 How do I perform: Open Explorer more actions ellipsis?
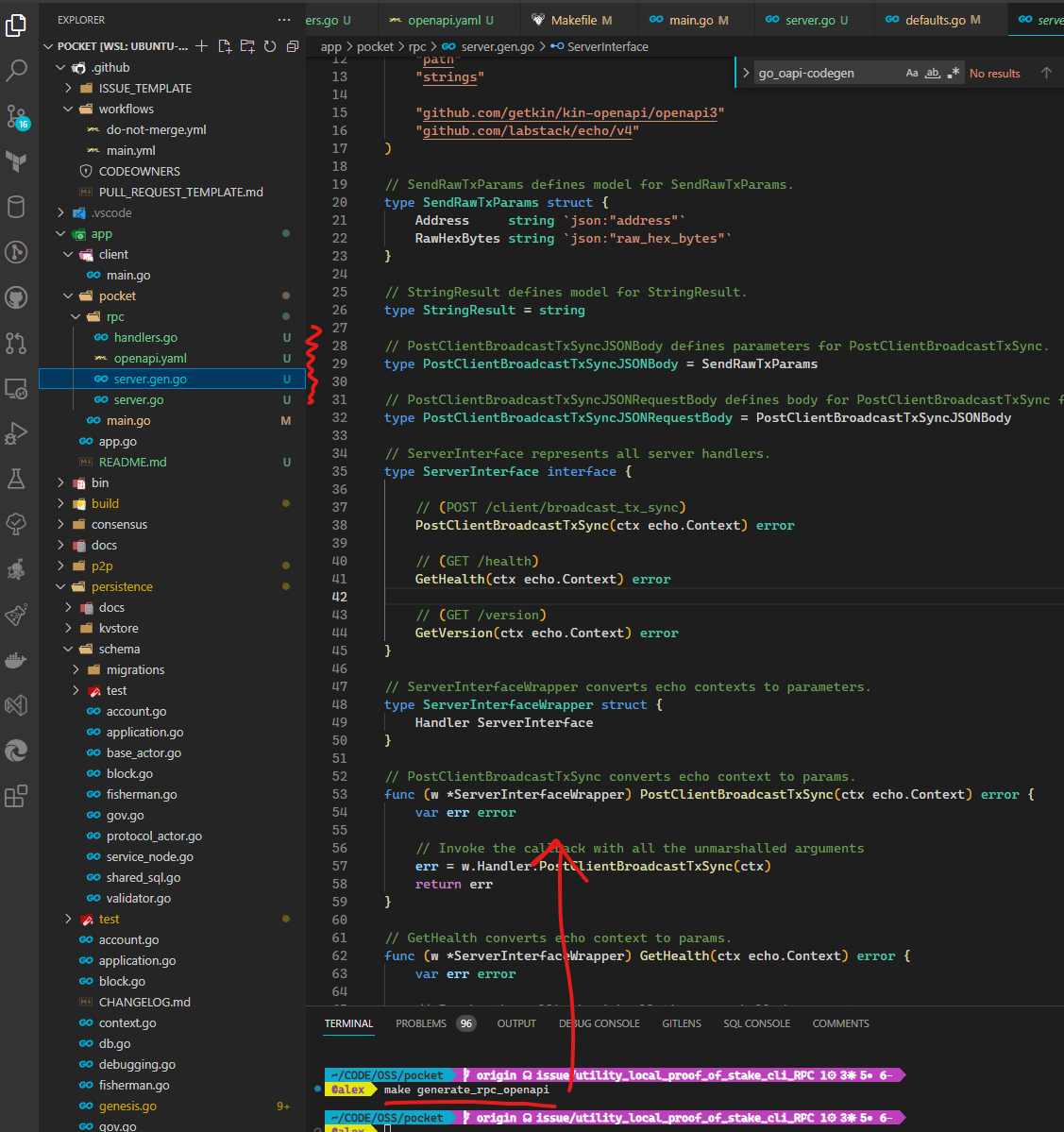click(x=284, y=20)
